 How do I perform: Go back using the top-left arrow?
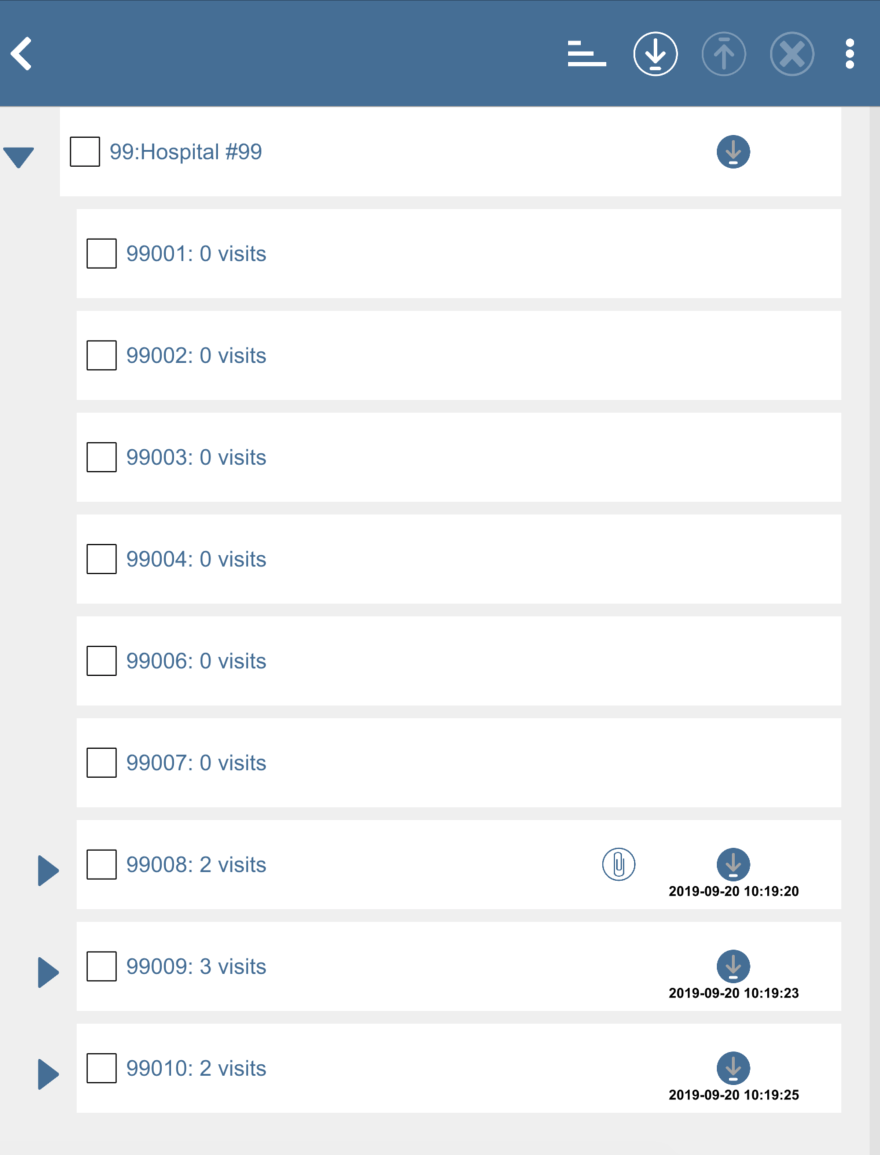tap(22, 54)
